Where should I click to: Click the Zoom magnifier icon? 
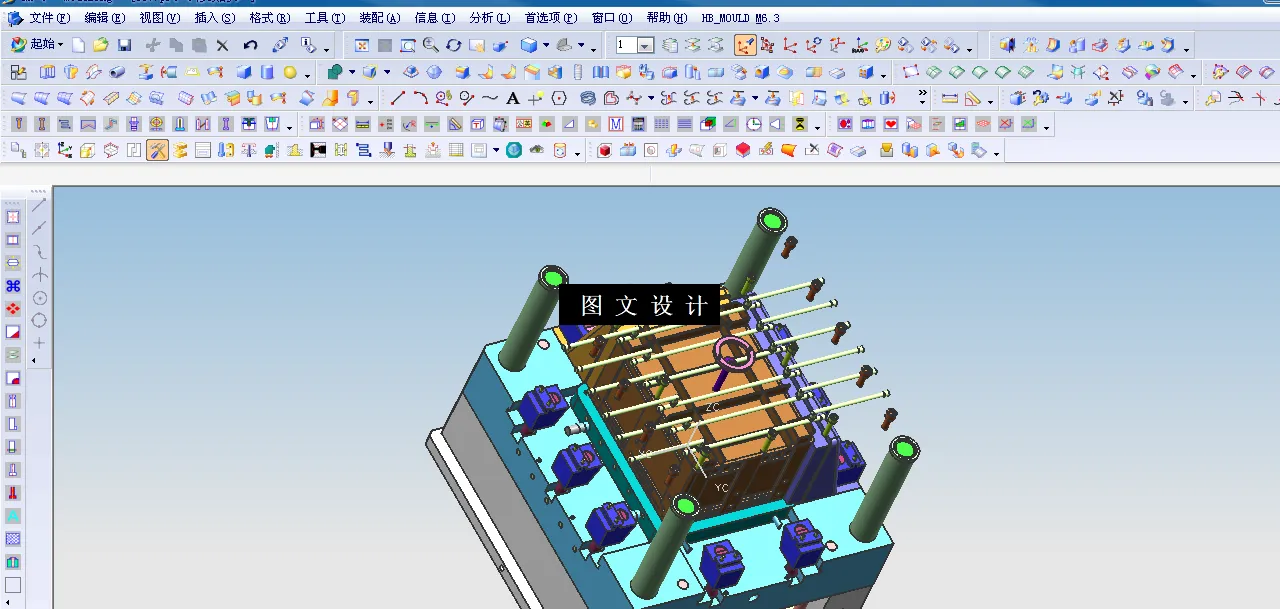coord(430,45)
